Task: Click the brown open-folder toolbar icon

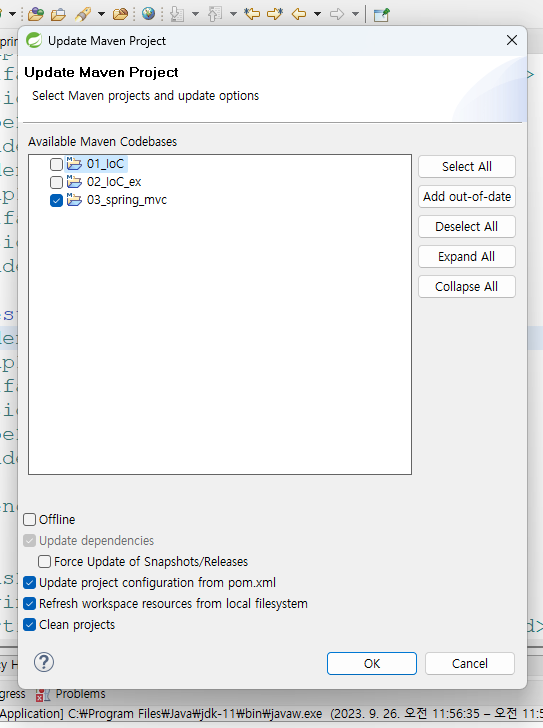Action: point(120,14)
